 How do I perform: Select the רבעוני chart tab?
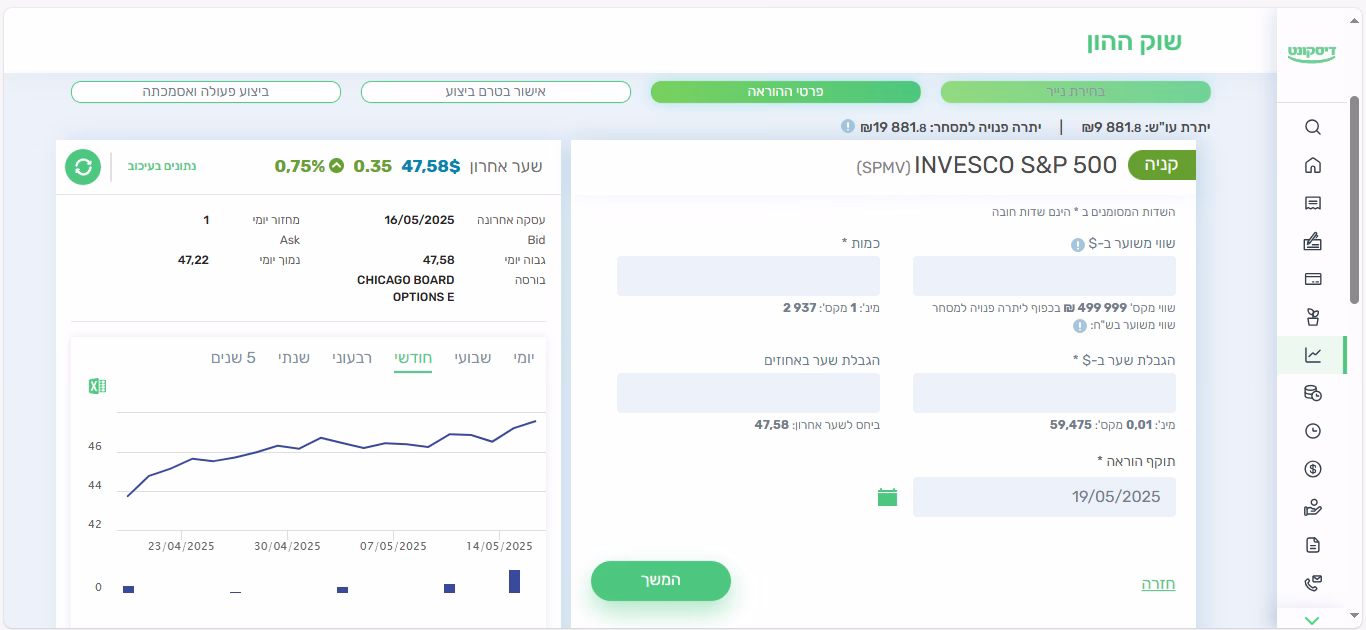coord(352,358)
